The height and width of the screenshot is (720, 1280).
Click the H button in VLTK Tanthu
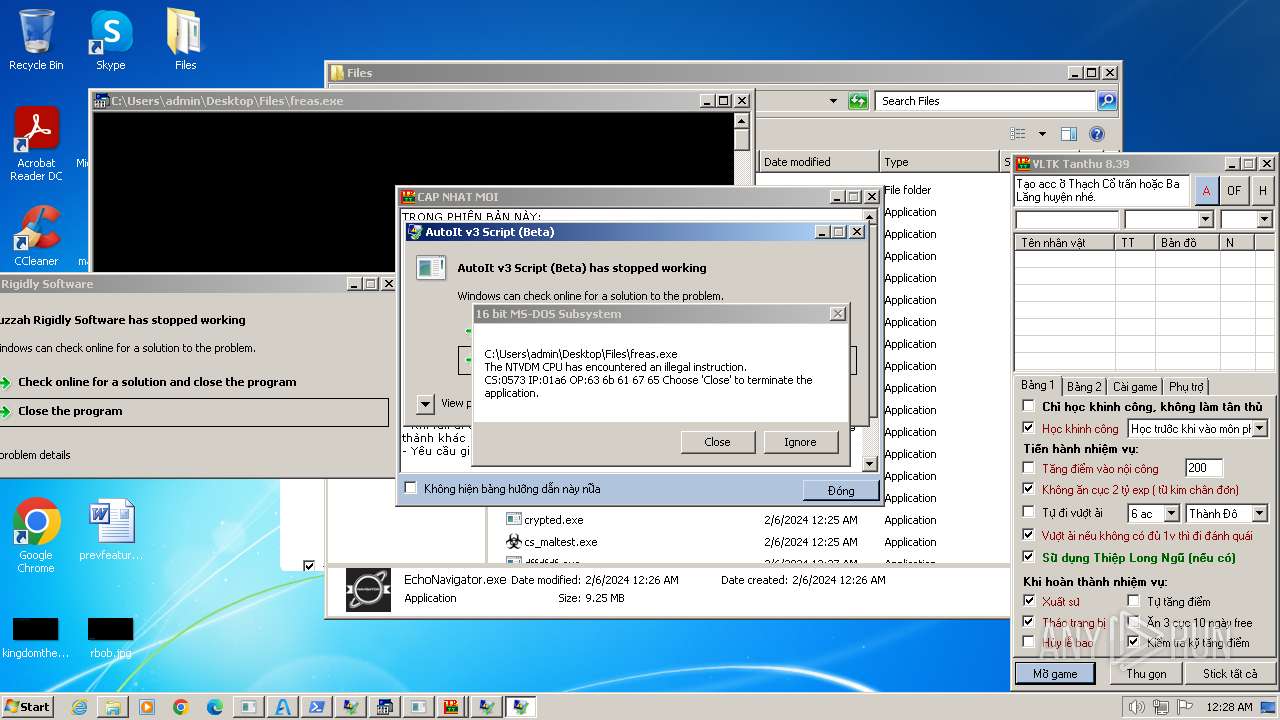tap(1263, 190)
